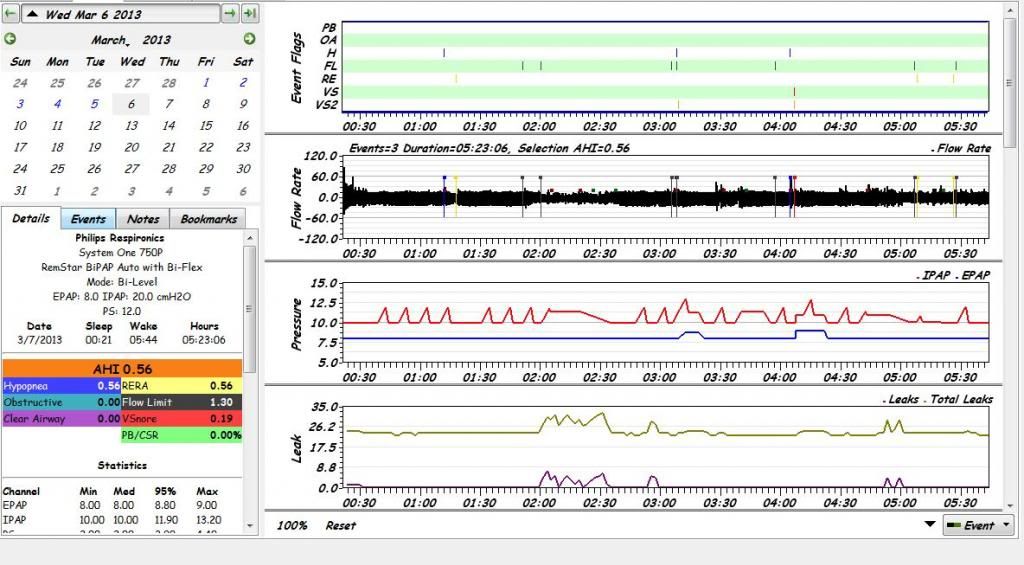Select March 1 in the calendar

click(x=206, y=82)
